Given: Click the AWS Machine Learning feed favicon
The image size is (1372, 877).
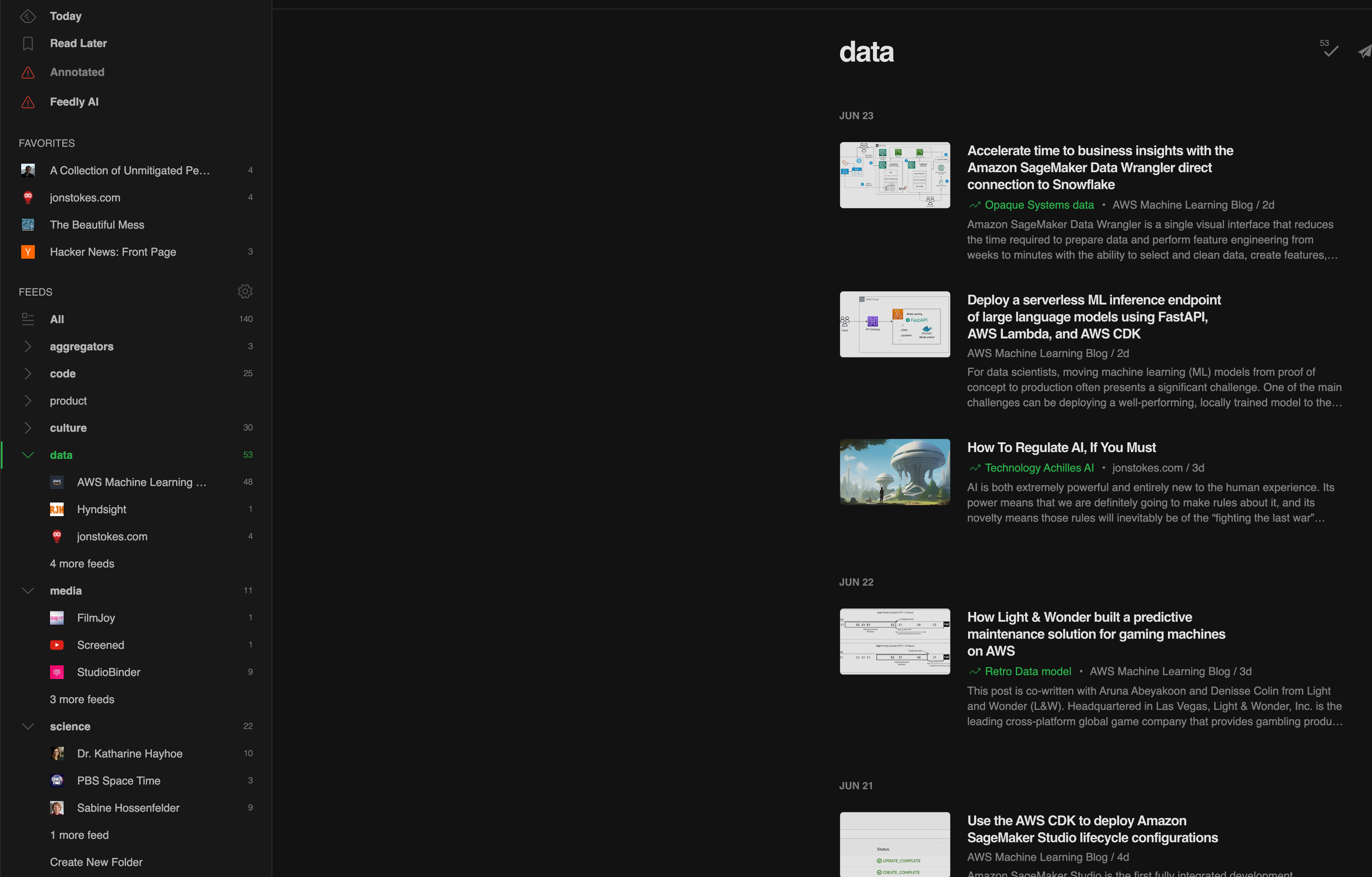Looking at the screenshot, I should 57,482.
